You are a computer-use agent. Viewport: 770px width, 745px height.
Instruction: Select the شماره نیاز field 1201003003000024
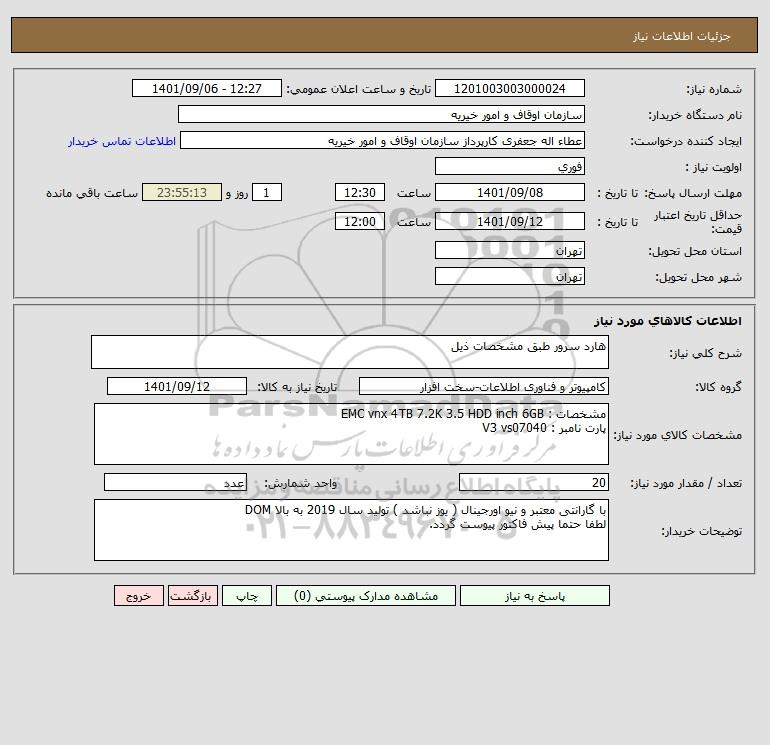pyautogui.click(x=510, y=88)
